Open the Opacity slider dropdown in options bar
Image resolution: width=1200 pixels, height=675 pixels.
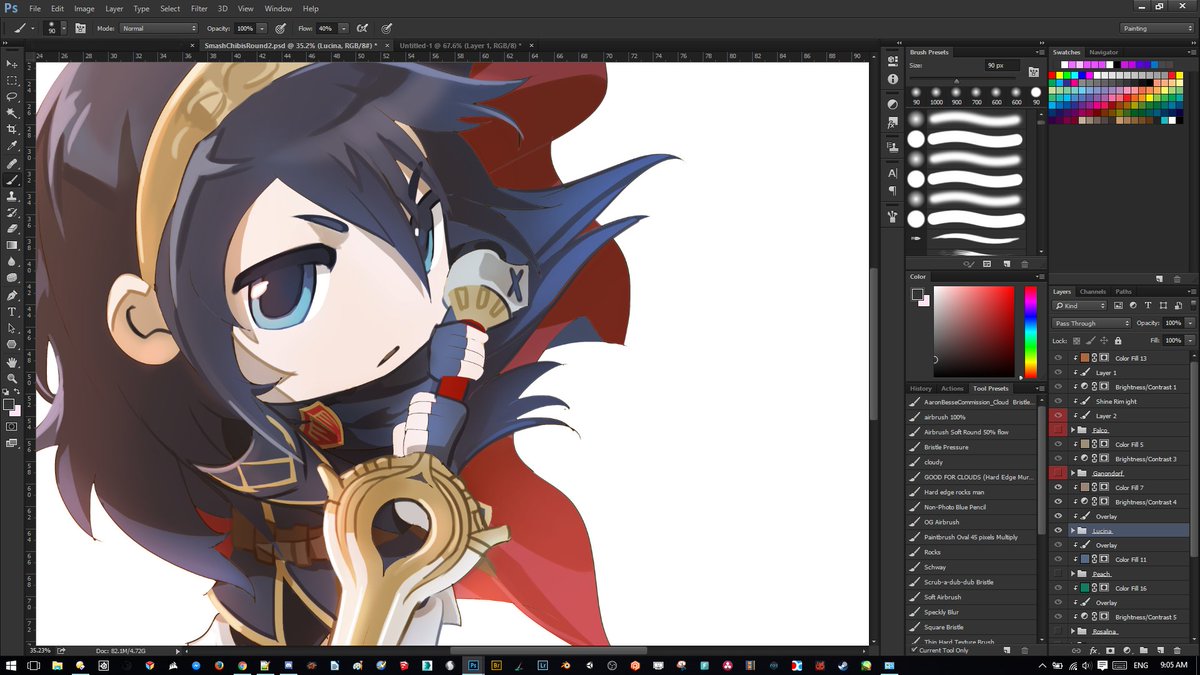pos(262,28)
